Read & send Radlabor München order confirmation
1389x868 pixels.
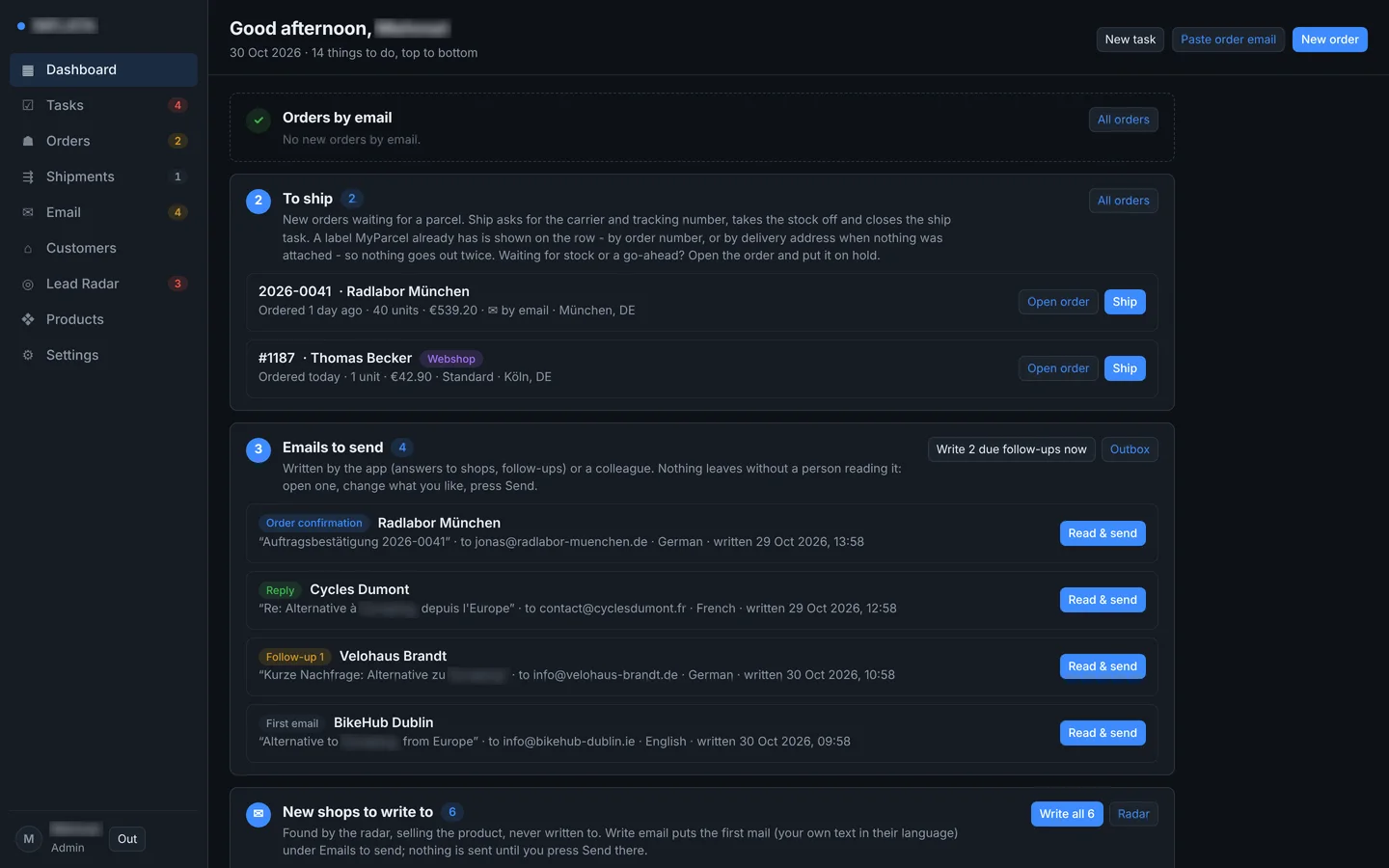point(1103,533)
